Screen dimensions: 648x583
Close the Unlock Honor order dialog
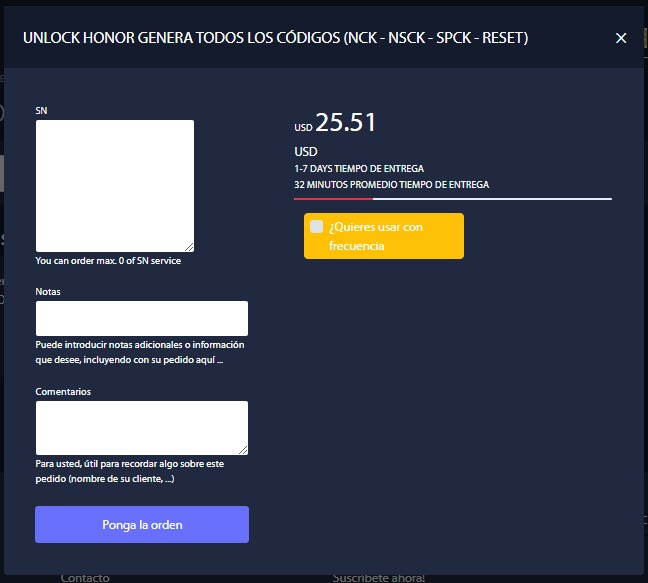coord(621,38)
